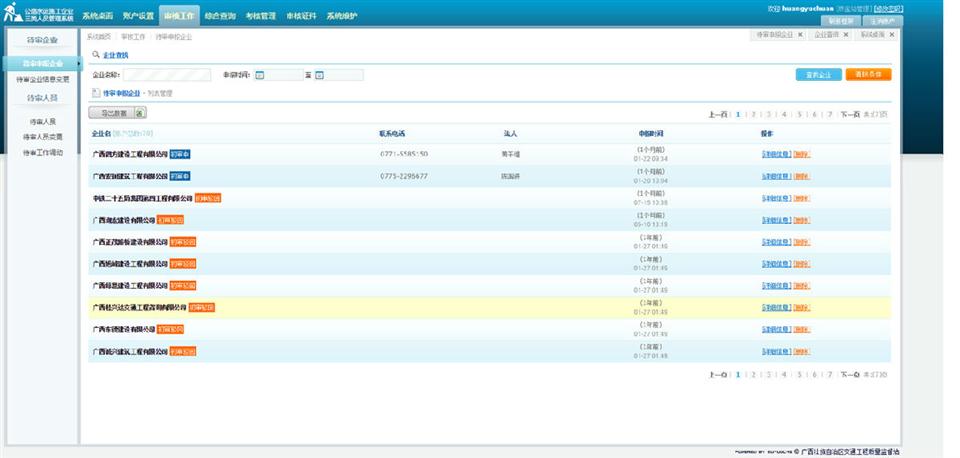The width and height of the screenshot is (960, 458).
Task: Click the start date calendar icon
Action: point(259,75)
